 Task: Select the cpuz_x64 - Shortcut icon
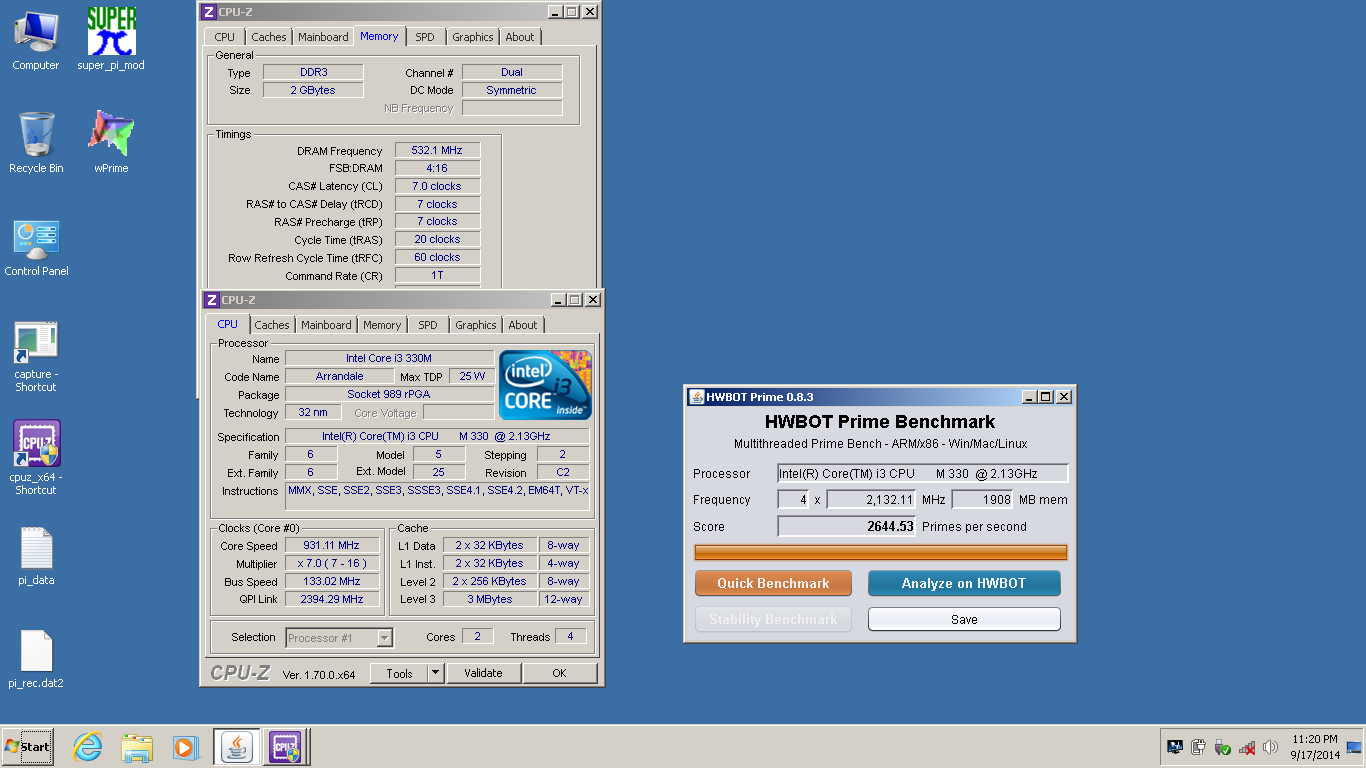(36, 458)
